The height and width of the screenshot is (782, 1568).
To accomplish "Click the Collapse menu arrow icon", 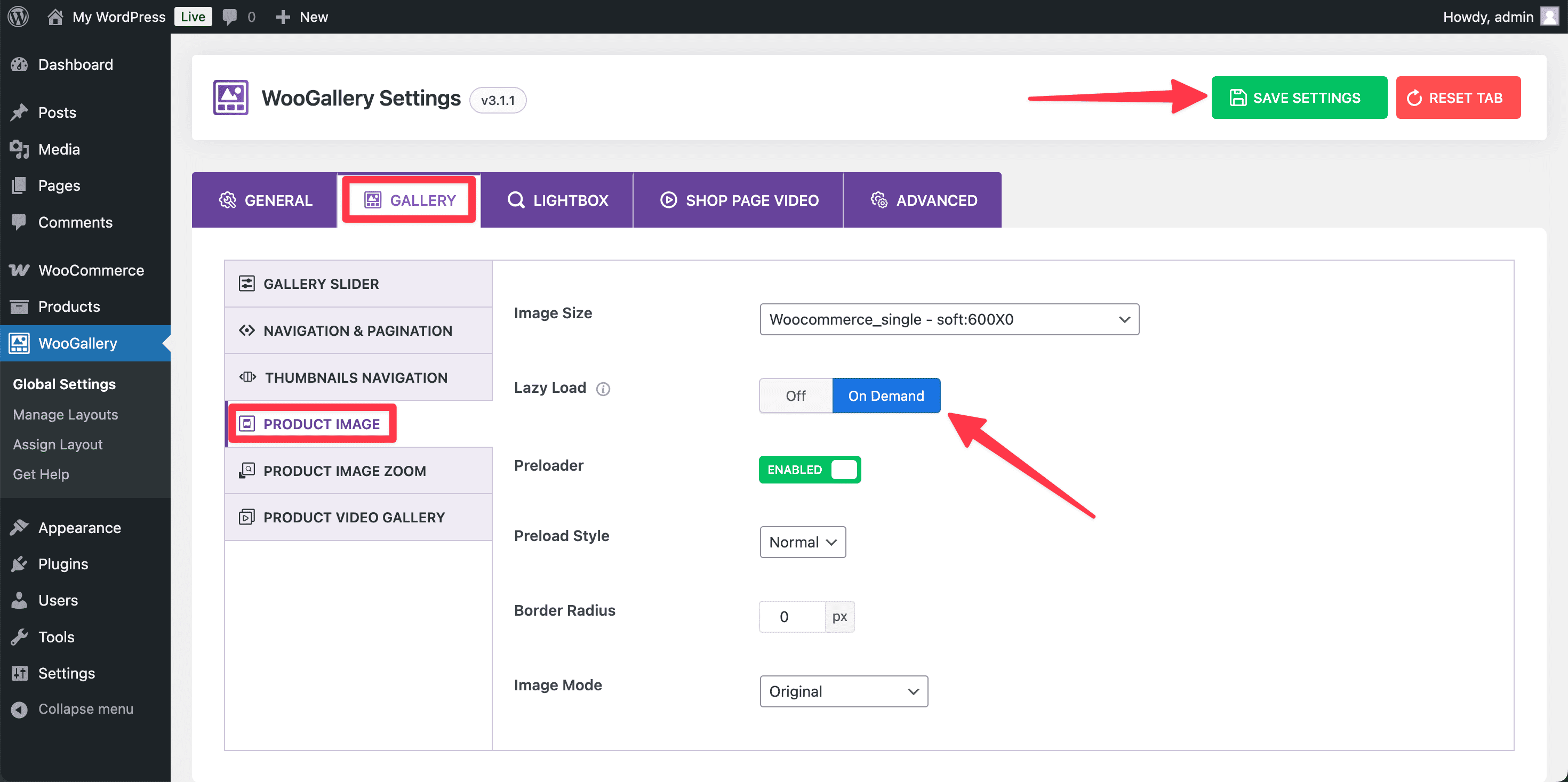I will 20,709.
